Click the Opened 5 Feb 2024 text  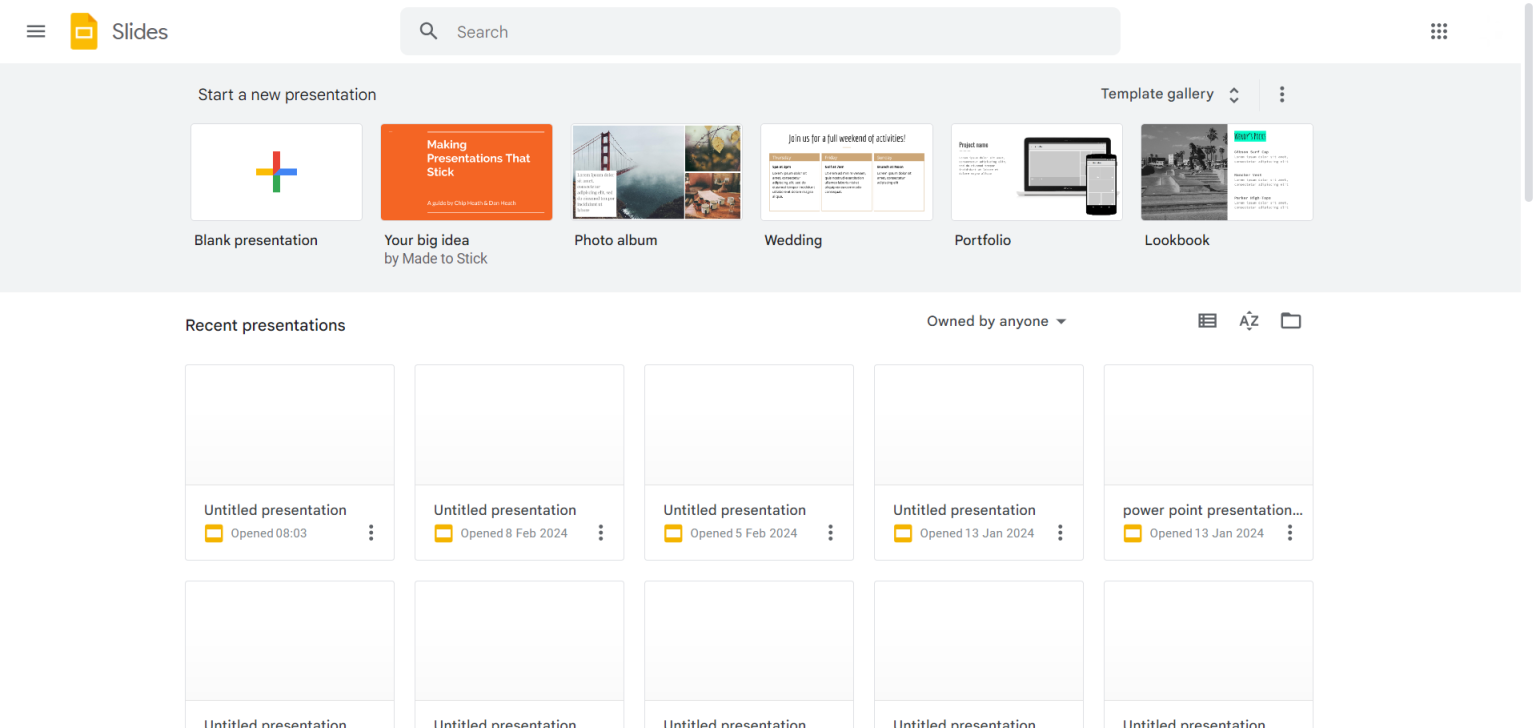click(744, 533)
